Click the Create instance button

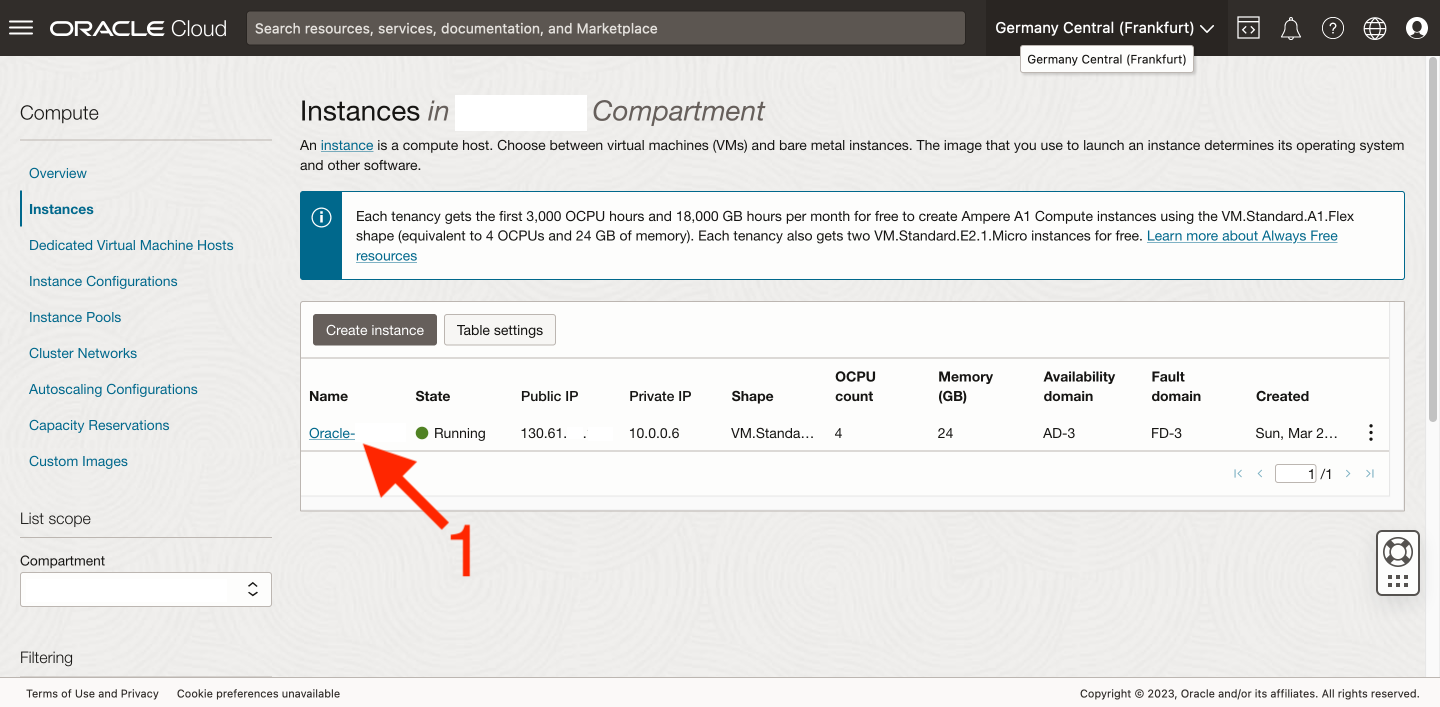click(374, 330)
